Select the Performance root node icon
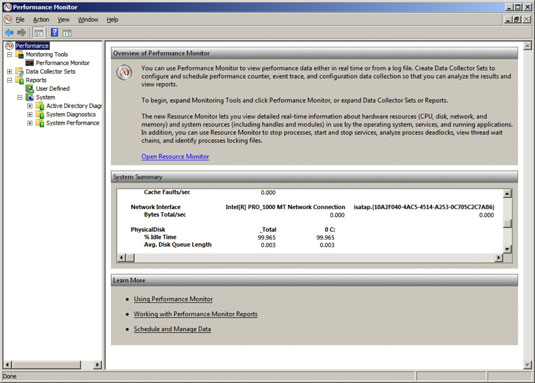The image size is (535, 383). (x=9, y=46)
